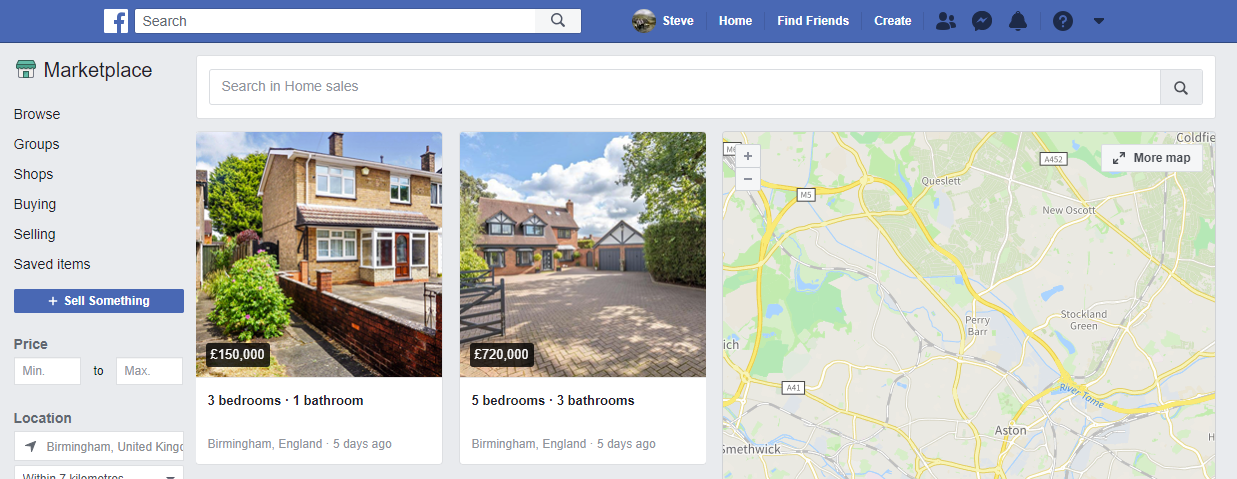Screen dimensions: 1237x479
Task: Zoom in on the map
Action: click(747, 156)
